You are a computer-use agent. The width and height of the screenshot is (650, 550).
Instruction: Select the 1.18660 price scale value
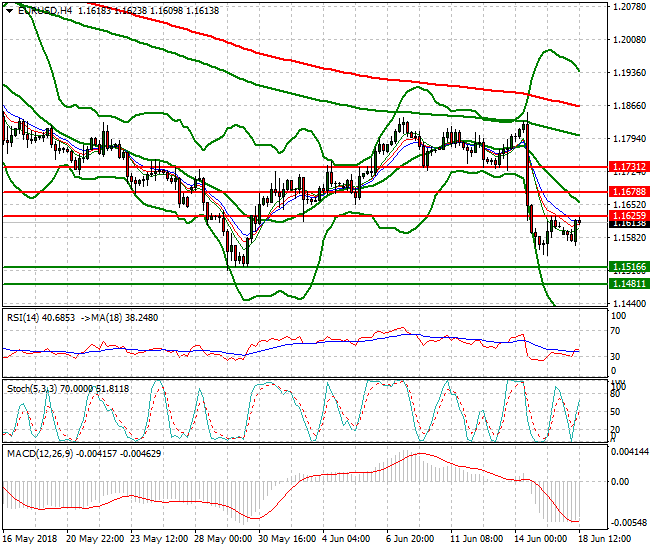[x=629, y=106]
